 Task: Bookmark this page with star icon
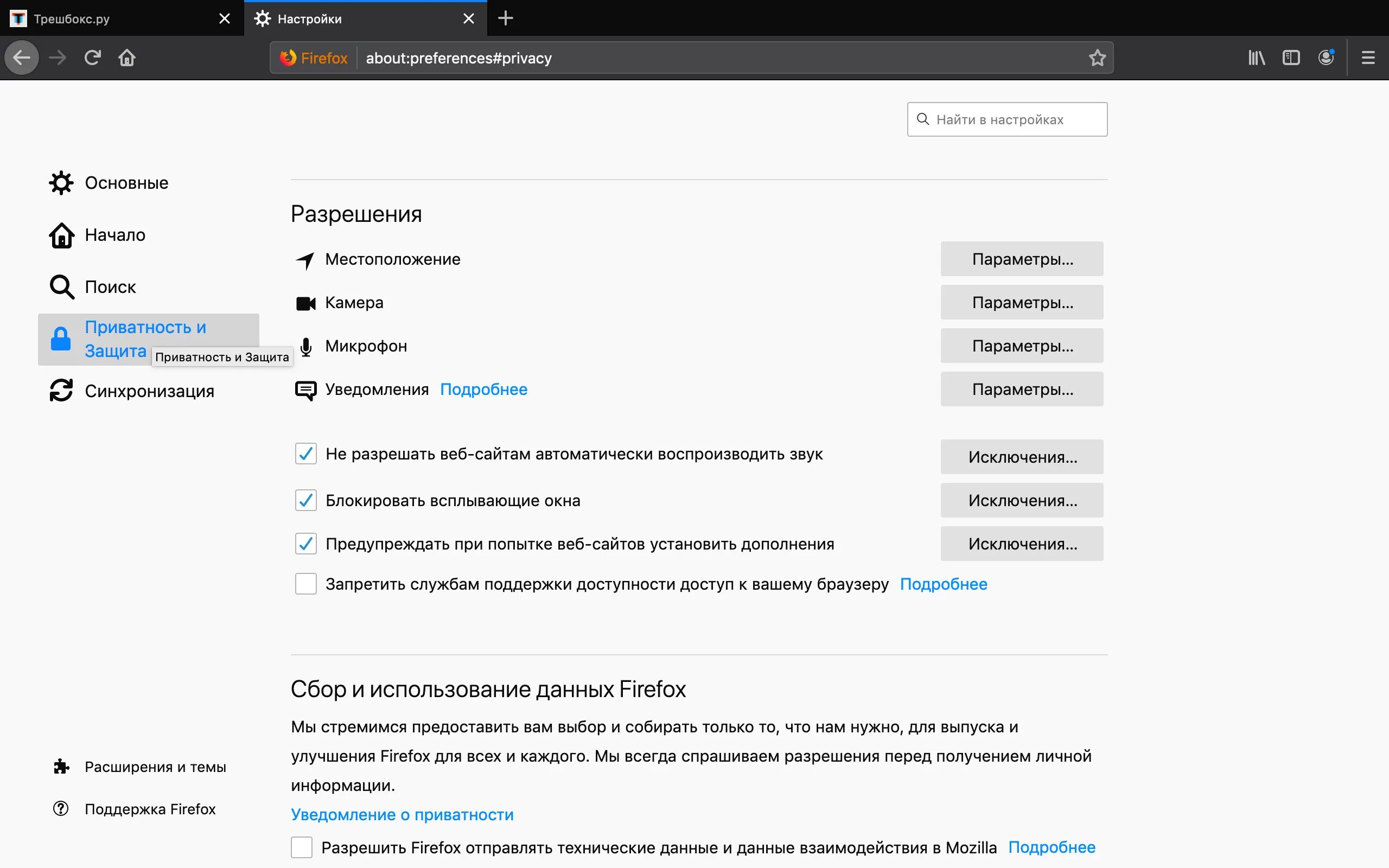1097,58
